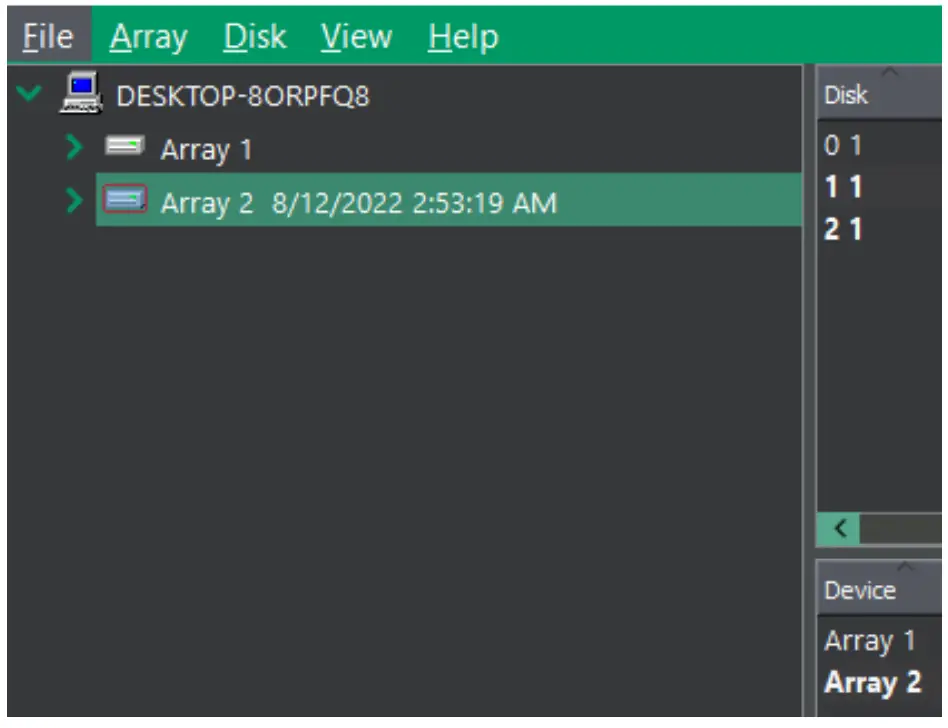Open the Help menu
The height and width of the screenshot is (728, 948).
tap(463, 37)
